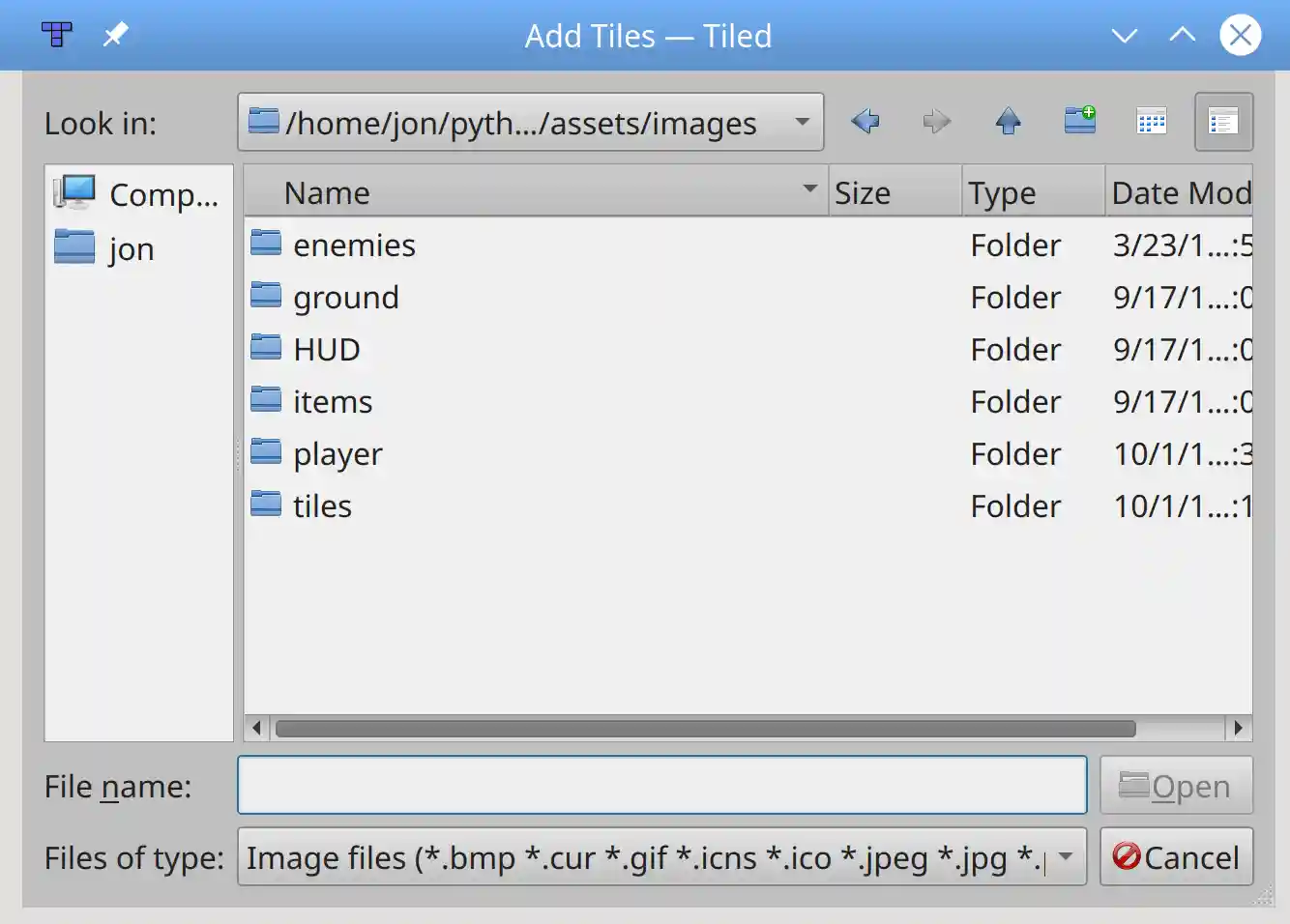Click the horizontal scrollbar below the file list
Viewport: 1290px width, 924px height.
click(706, 729)
